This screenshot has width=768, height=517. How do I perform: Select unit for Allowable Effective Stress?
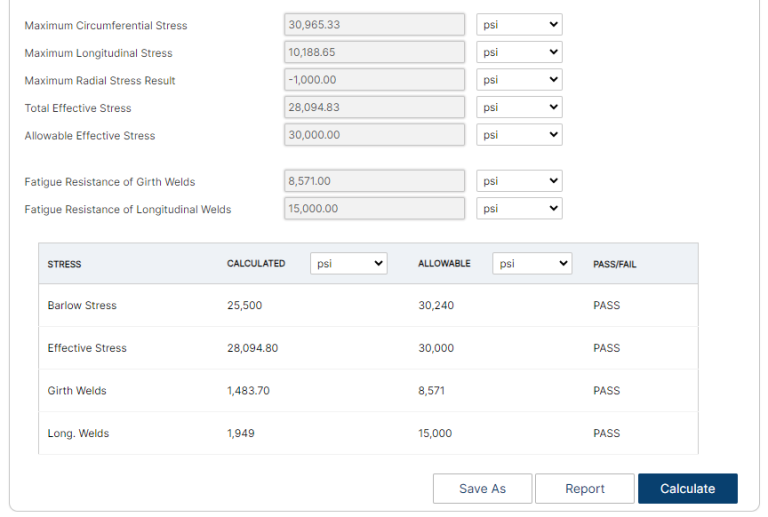518,135
